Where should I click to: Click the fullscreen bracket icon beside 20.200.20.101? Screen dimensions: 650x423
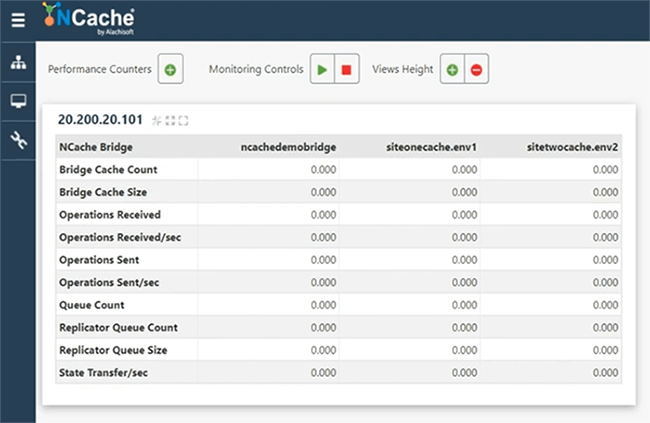point(183,121)
